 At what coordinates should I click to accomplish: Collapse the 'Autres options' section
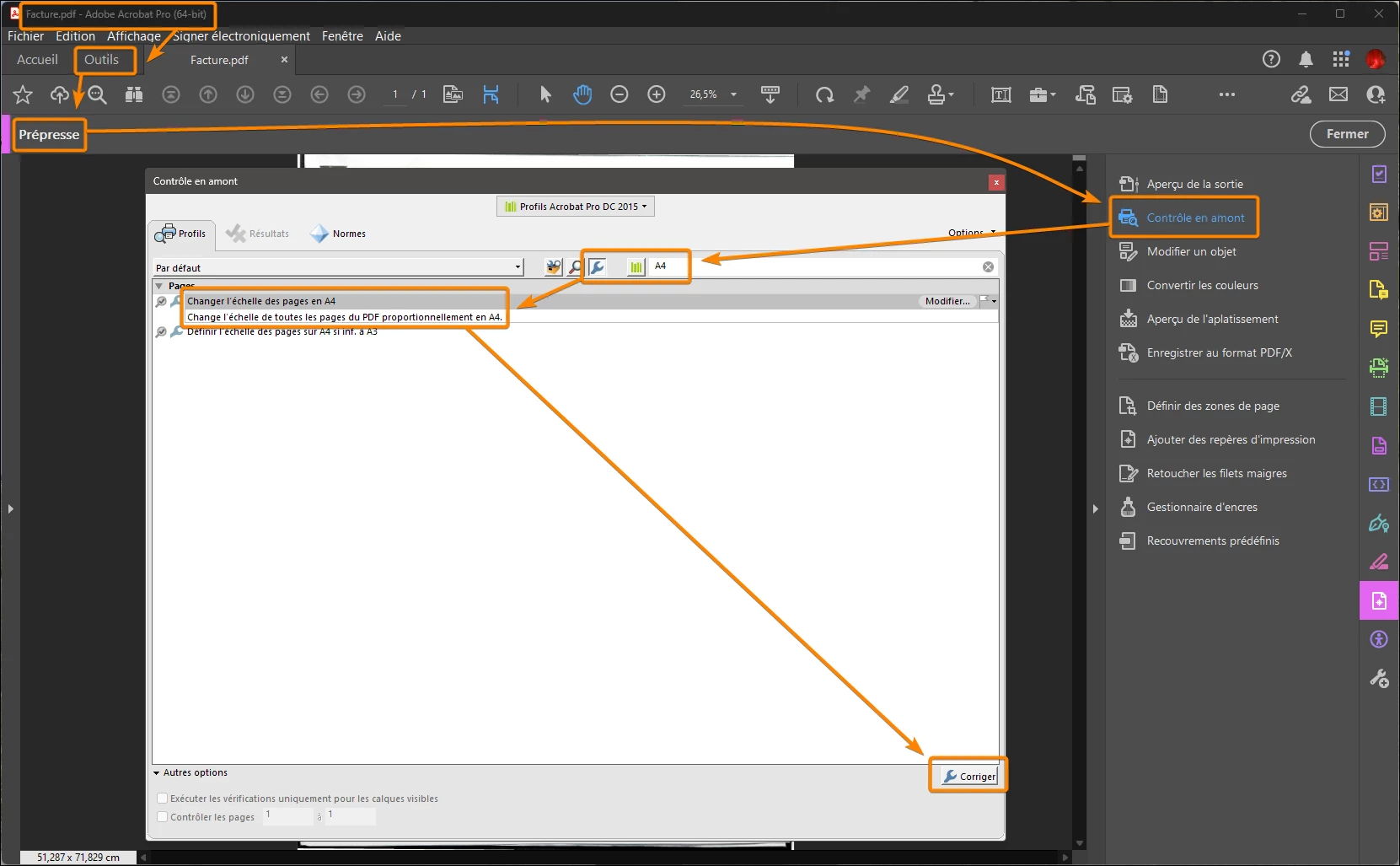[157, 773]
